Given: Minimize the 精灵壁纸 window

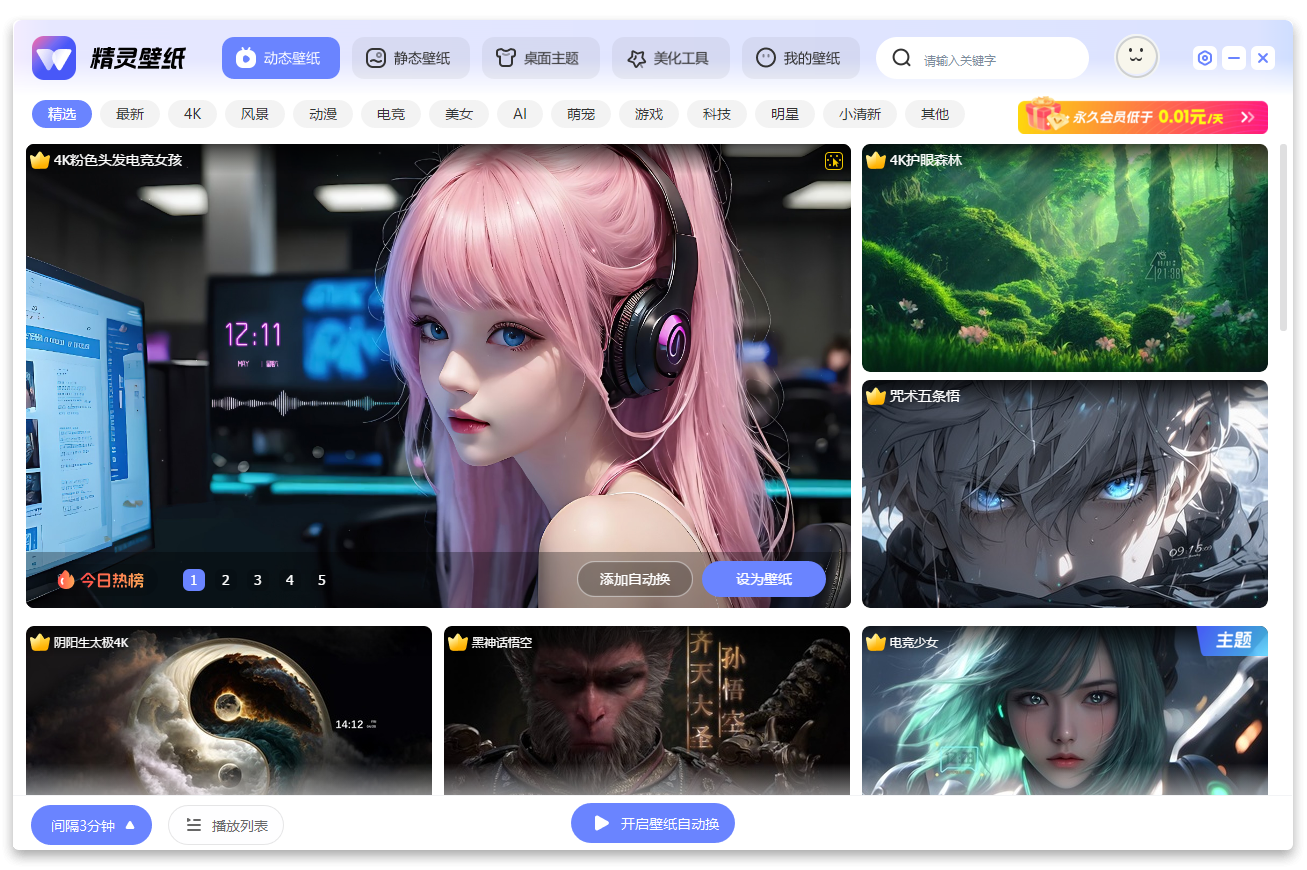Looking at the screenshot, I should [x=1234, y=58].
